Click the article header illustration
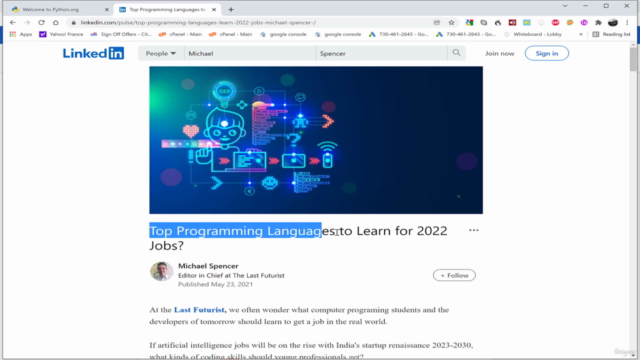 pos(316,140)
